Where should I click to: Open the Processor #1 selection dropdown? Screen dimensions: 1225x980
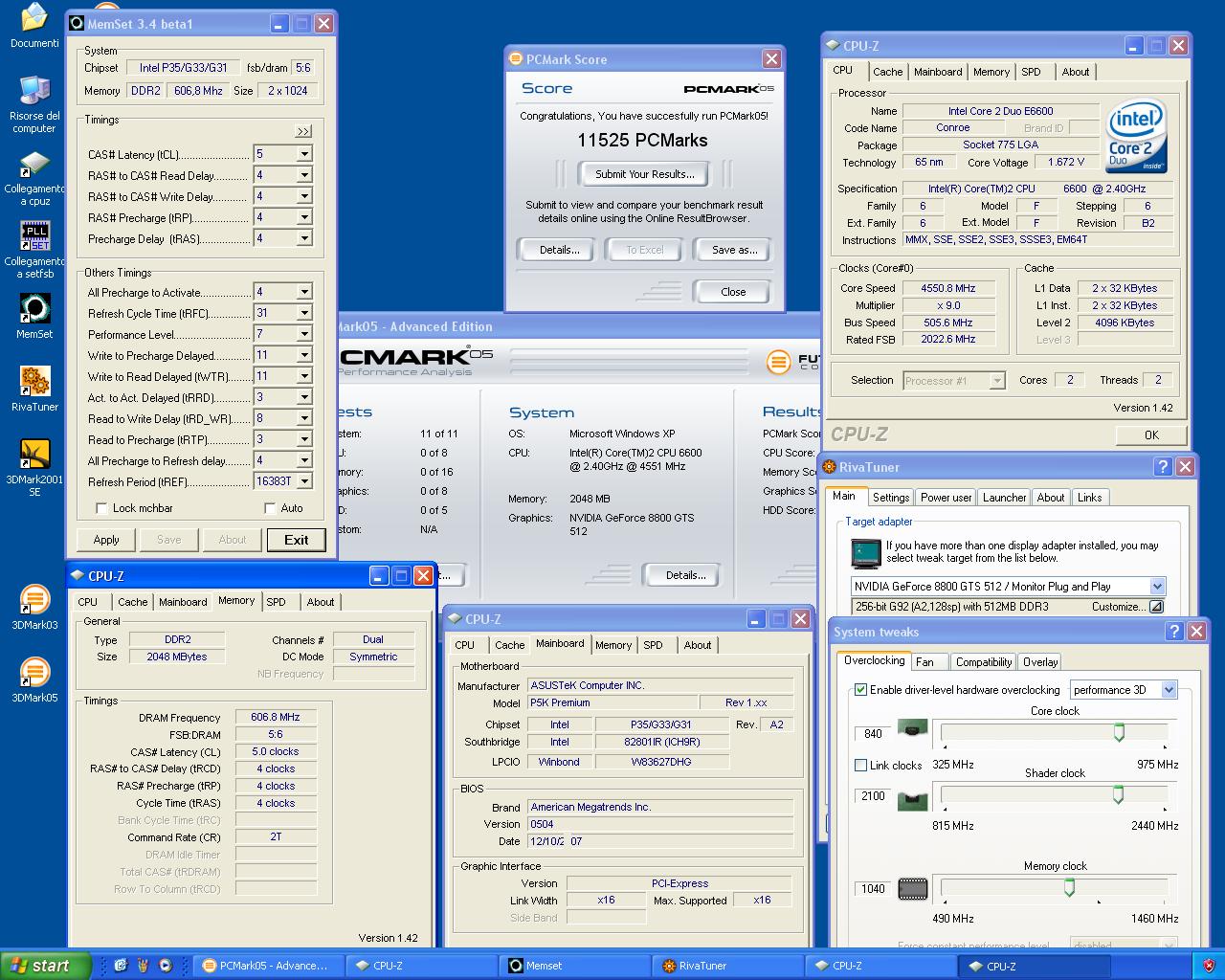[x=996, y=381]
